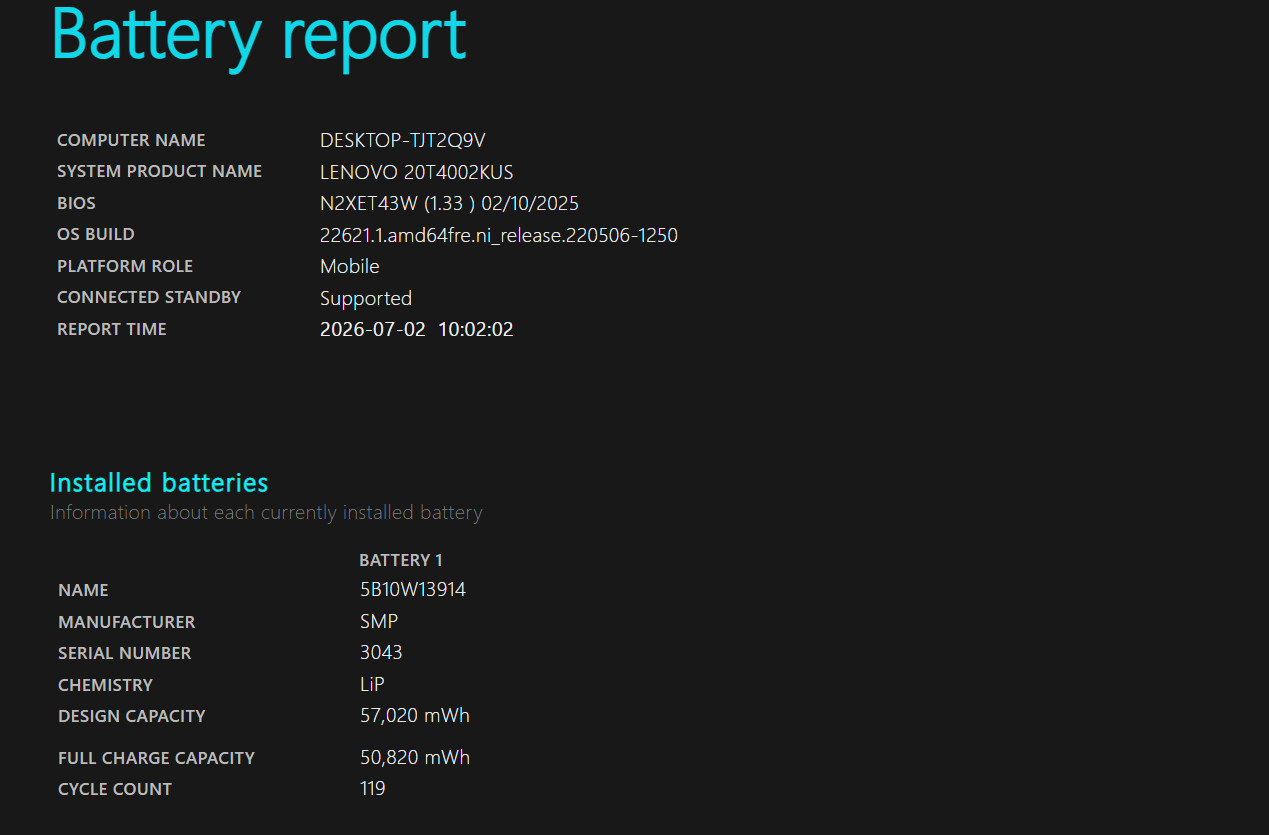This screenshot has height=835, width=1269.
Task: Select the SERIAL NUMBER label
Action: tap(125, 653)
